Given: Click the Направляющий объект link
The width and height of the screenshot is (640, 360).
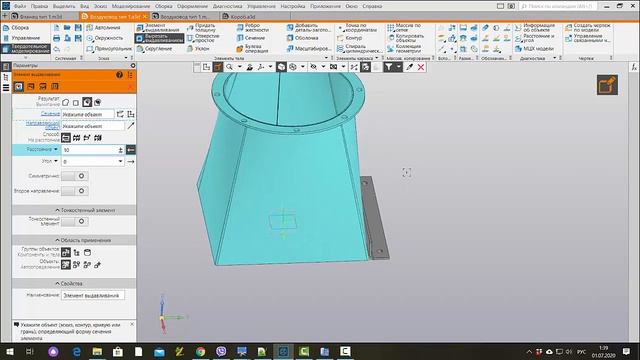Looking at the screenshot, I should coord(43,125).
